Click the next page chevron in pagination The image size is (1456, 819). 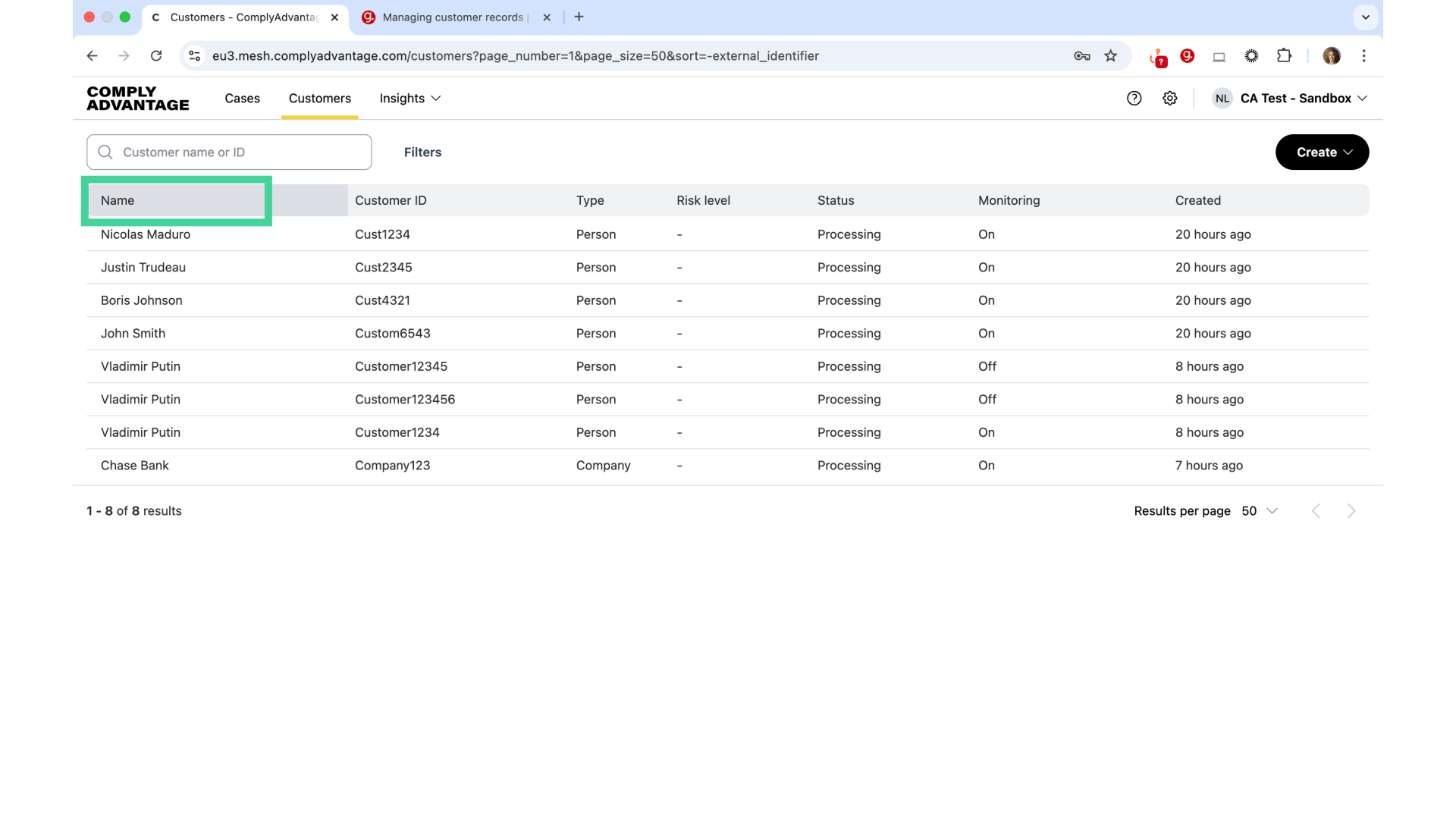coord(1351,510)
